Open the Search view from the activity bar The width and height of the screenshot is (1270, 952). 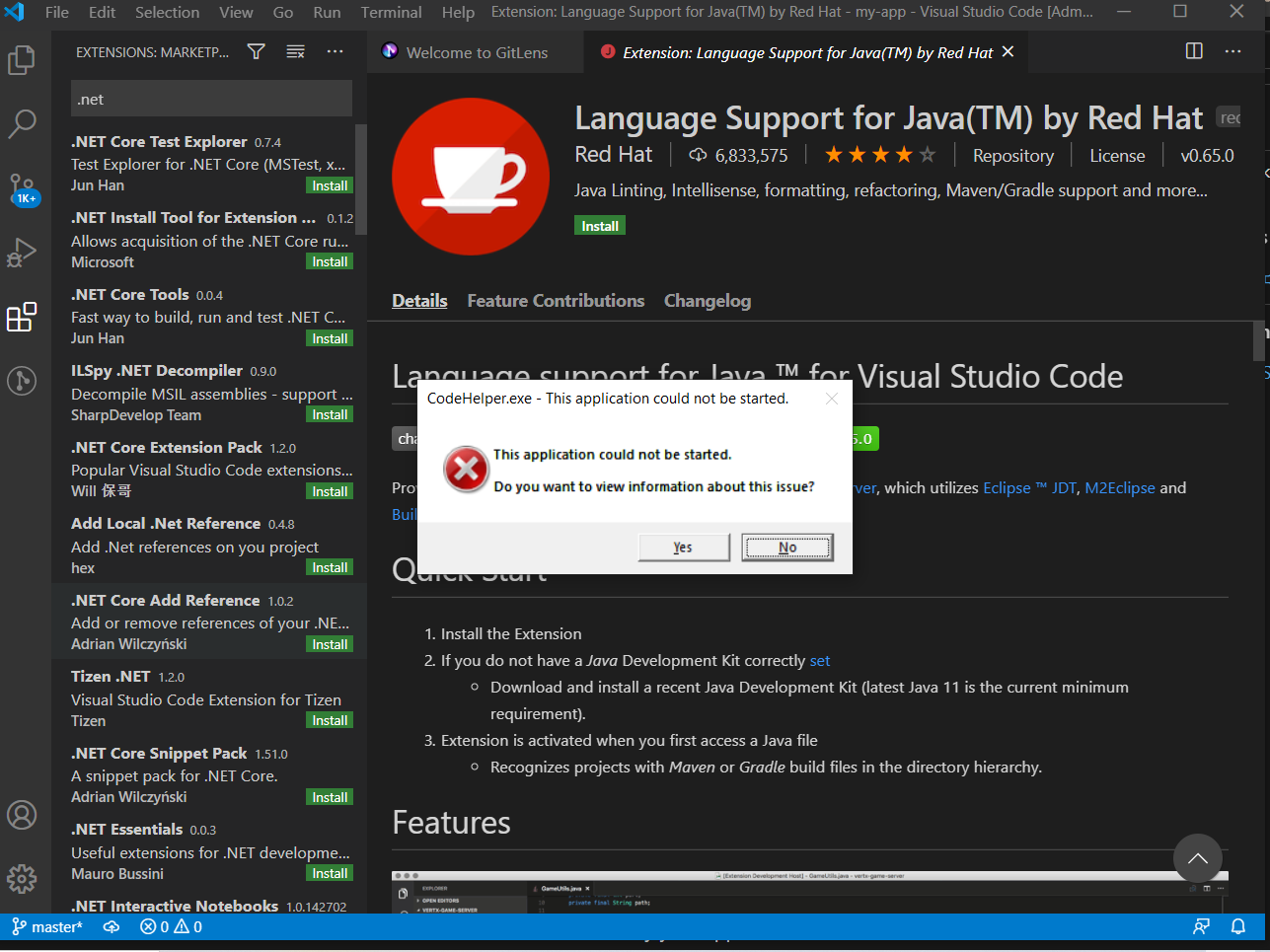(22, 123)
